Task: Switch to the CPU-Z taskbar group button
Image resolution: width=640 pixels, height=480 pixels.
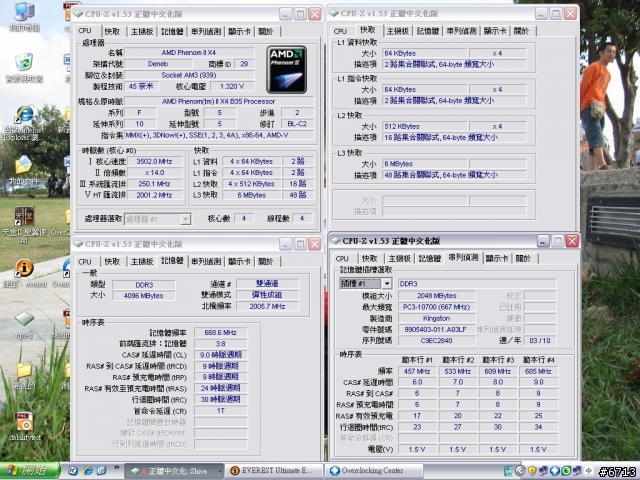Action: tap(174, 471)
